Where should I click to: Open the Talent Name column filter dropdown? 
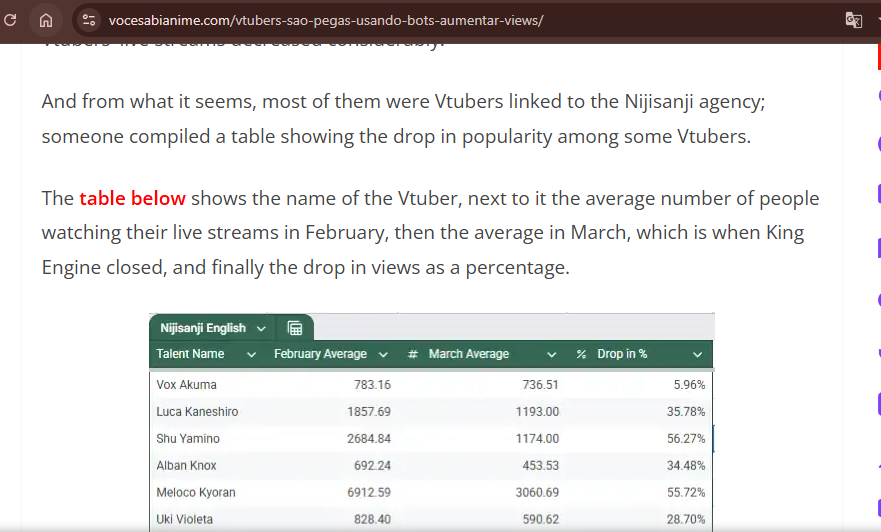(252, 354)
